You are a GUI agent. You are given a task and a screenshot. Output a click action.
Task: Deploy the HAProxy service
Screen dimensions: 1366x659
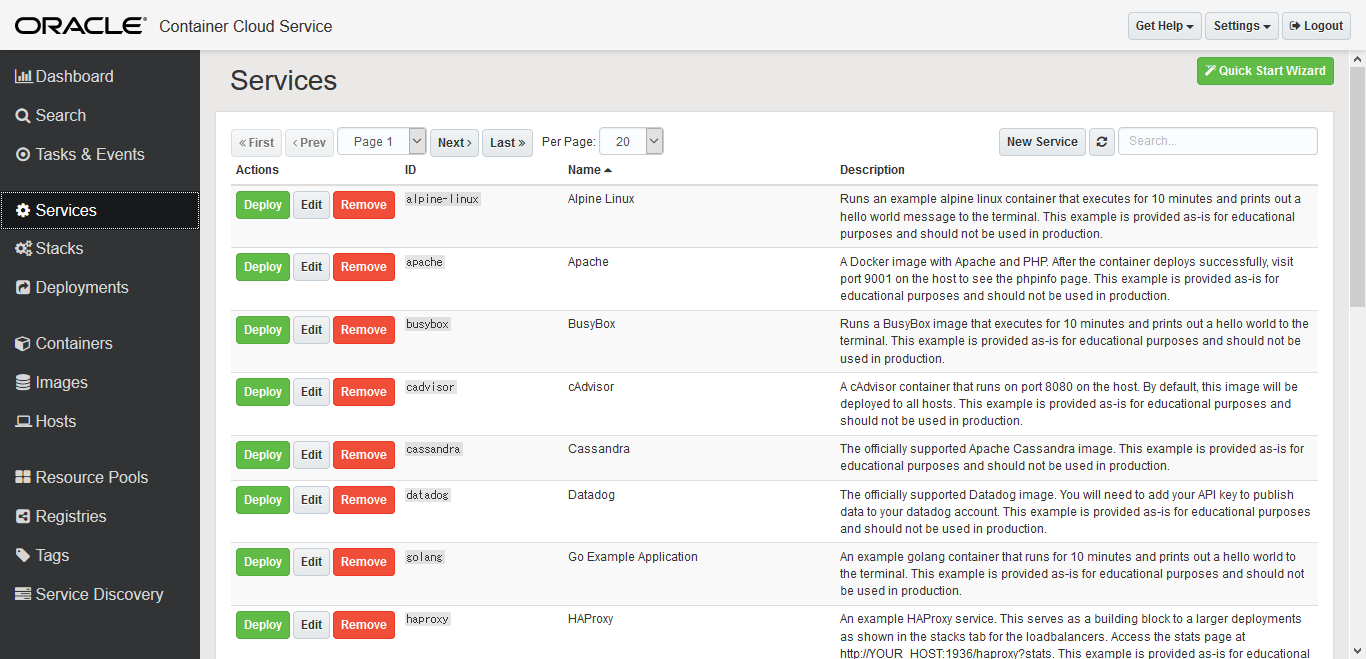263,625
